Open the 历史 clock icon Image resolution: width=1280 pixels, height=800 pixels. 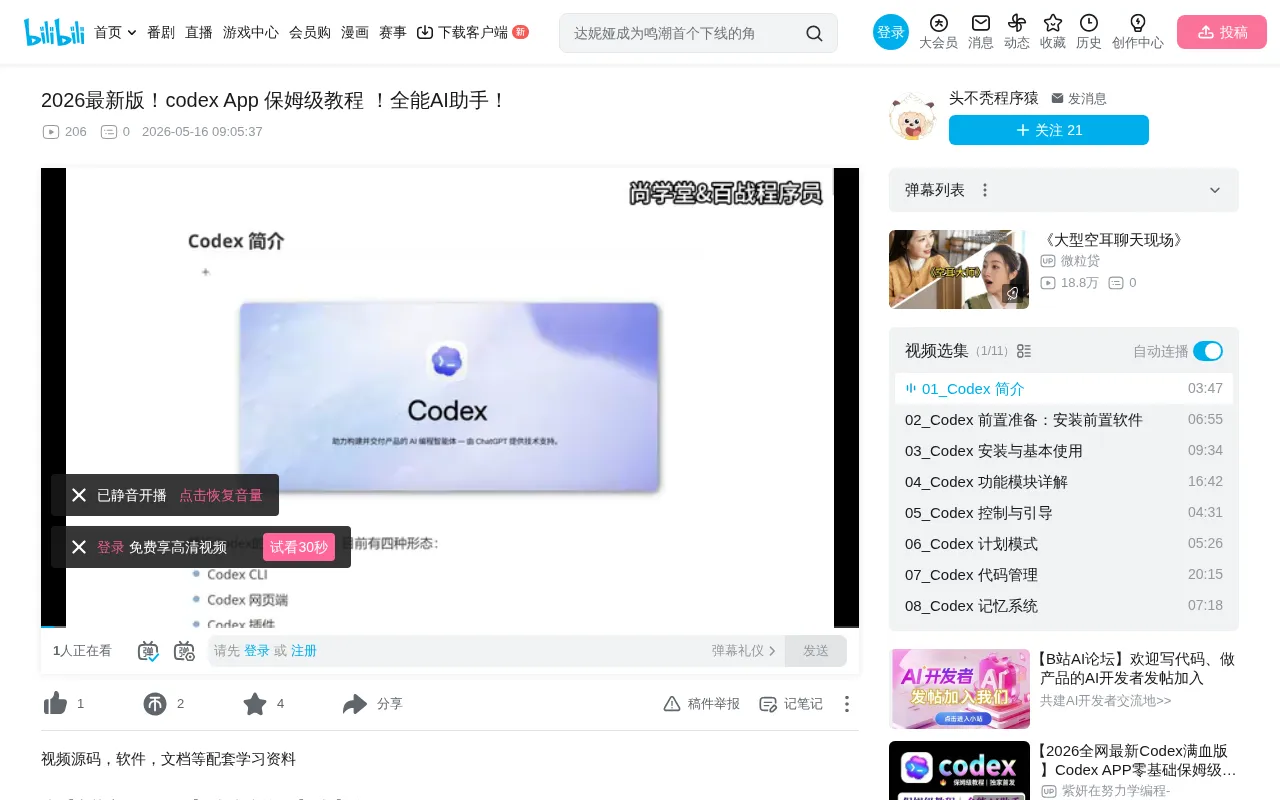[x=1089, y=23]
